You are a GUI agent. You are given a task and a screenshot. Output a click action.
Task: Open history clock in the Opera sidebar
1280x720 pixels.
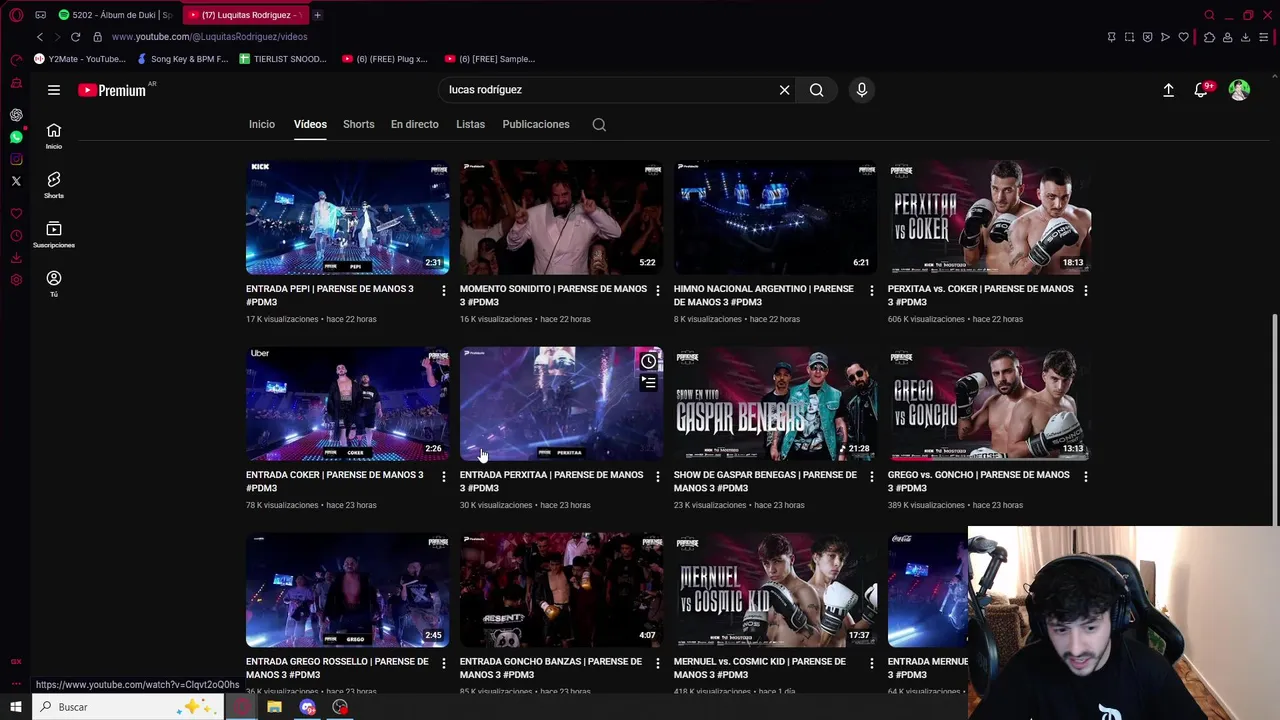point(16,236)
